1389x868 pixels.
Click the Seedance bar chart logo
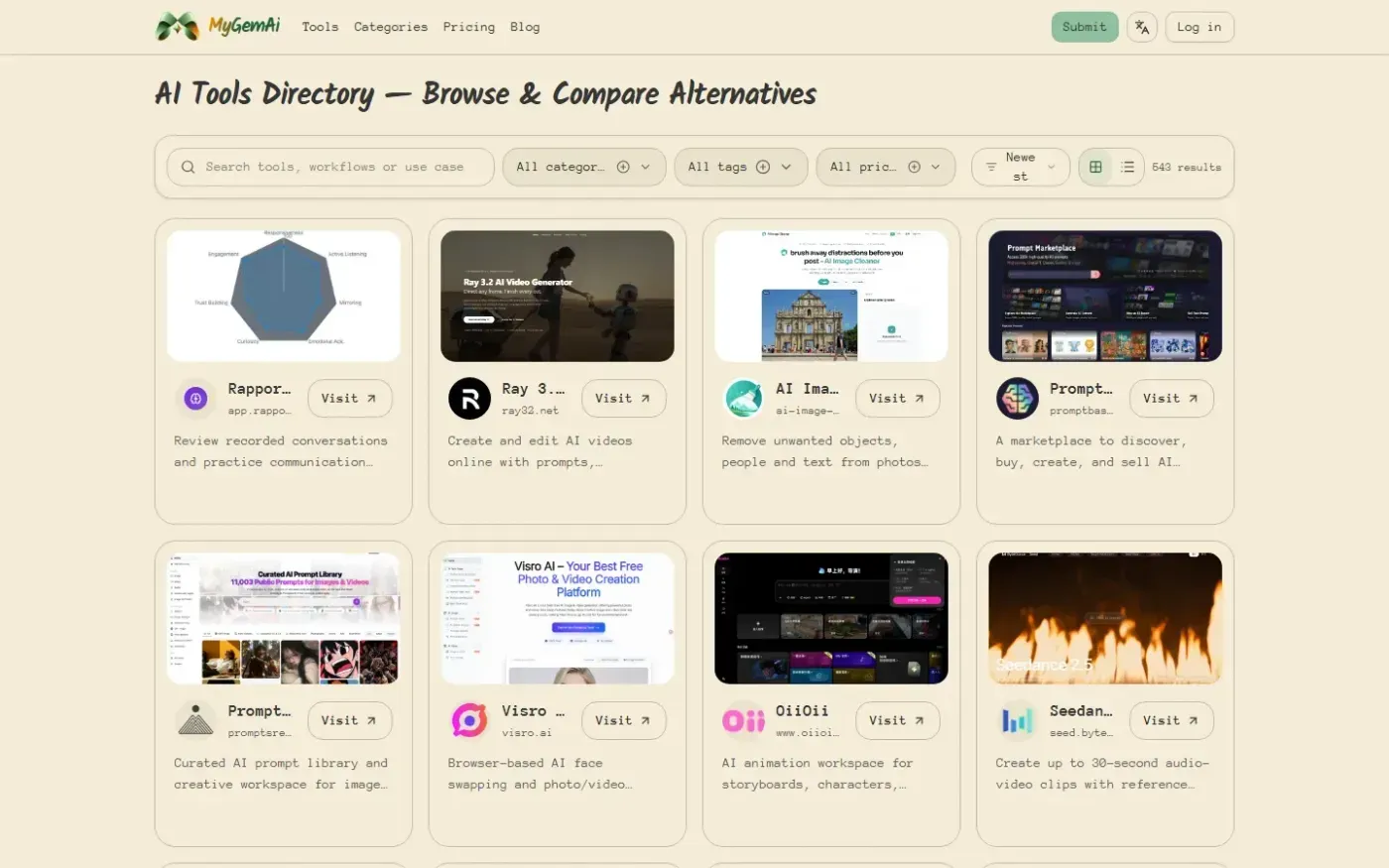pyautogui.click(x=1017, y=720)
